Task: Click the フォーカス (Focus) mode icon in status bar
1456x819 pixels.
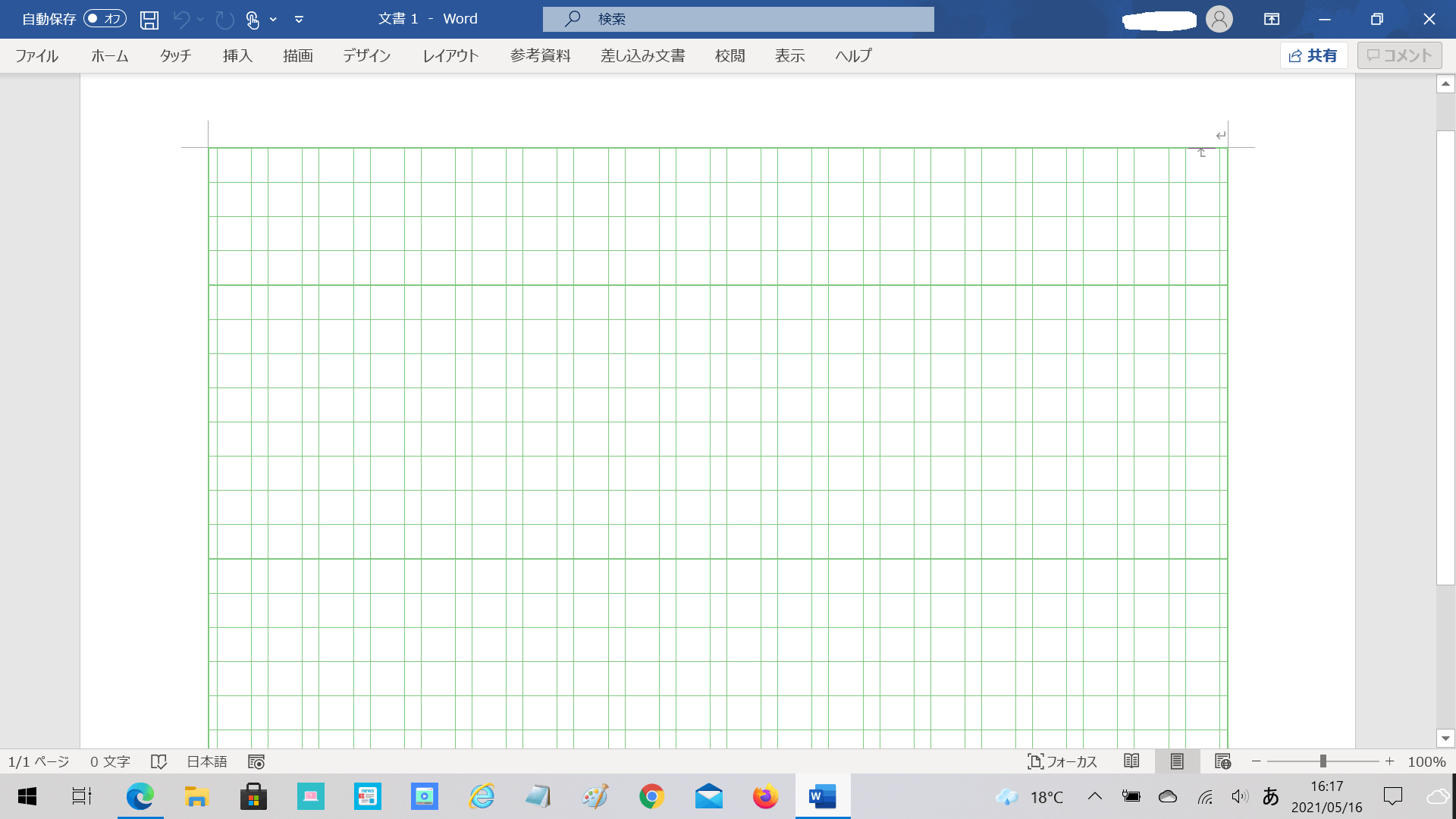Action: (1064, 761)
